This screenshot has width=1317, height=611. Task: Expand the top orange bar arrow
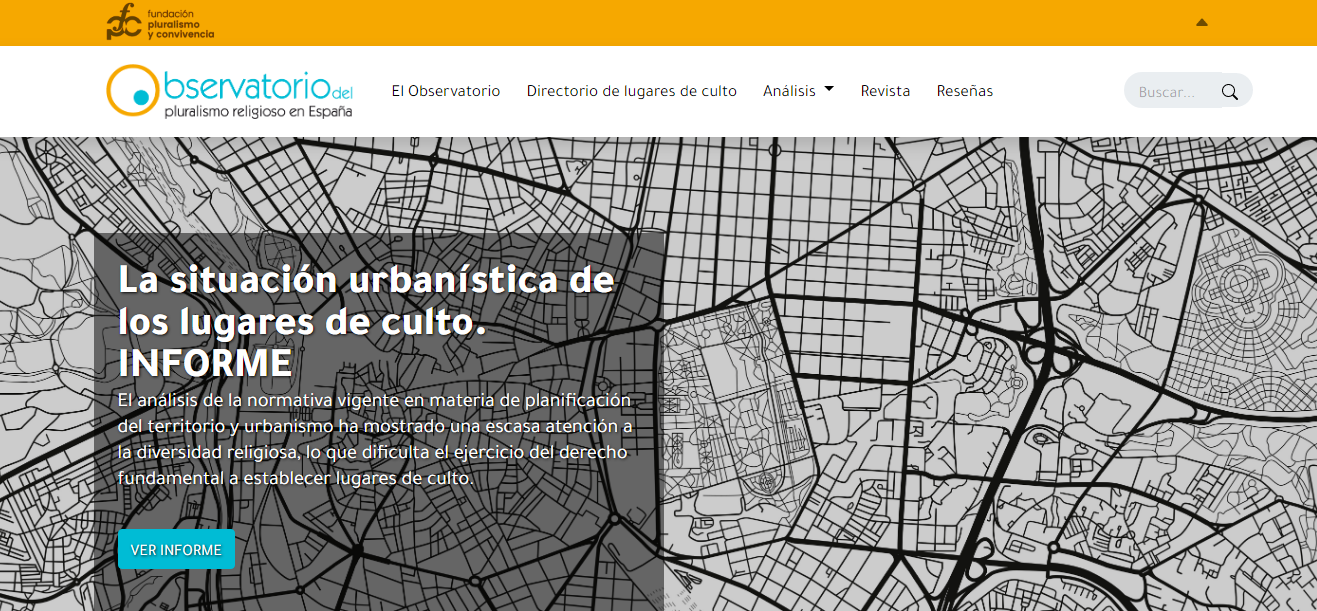[x=1202, y=22]
